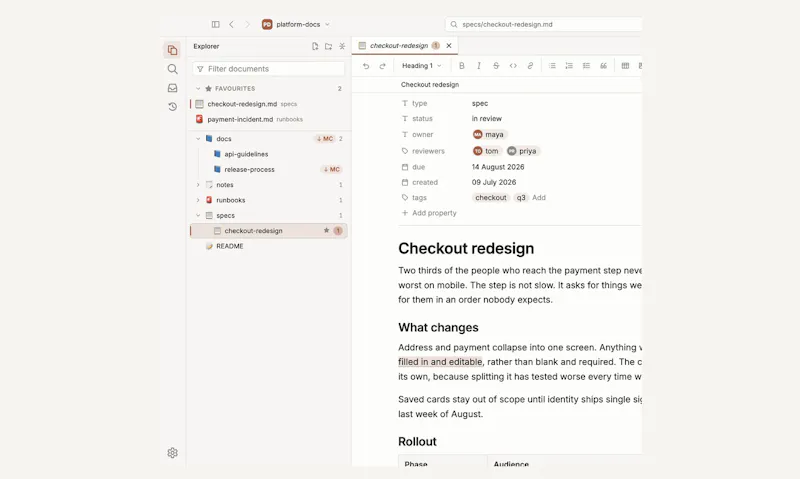Focus the Filter documents field
Screen dimensions: 800x479
tap(269, 69)
